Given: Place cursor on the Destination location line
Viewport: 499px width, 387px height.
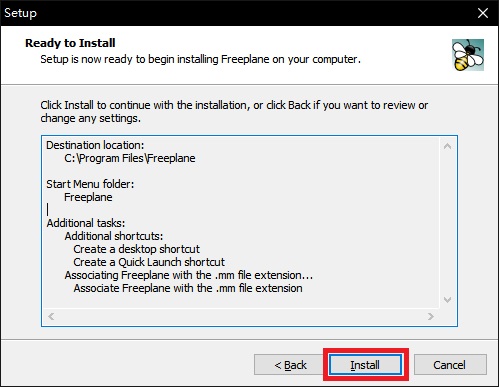Looking at the screenshot, I should coord(95,145).
